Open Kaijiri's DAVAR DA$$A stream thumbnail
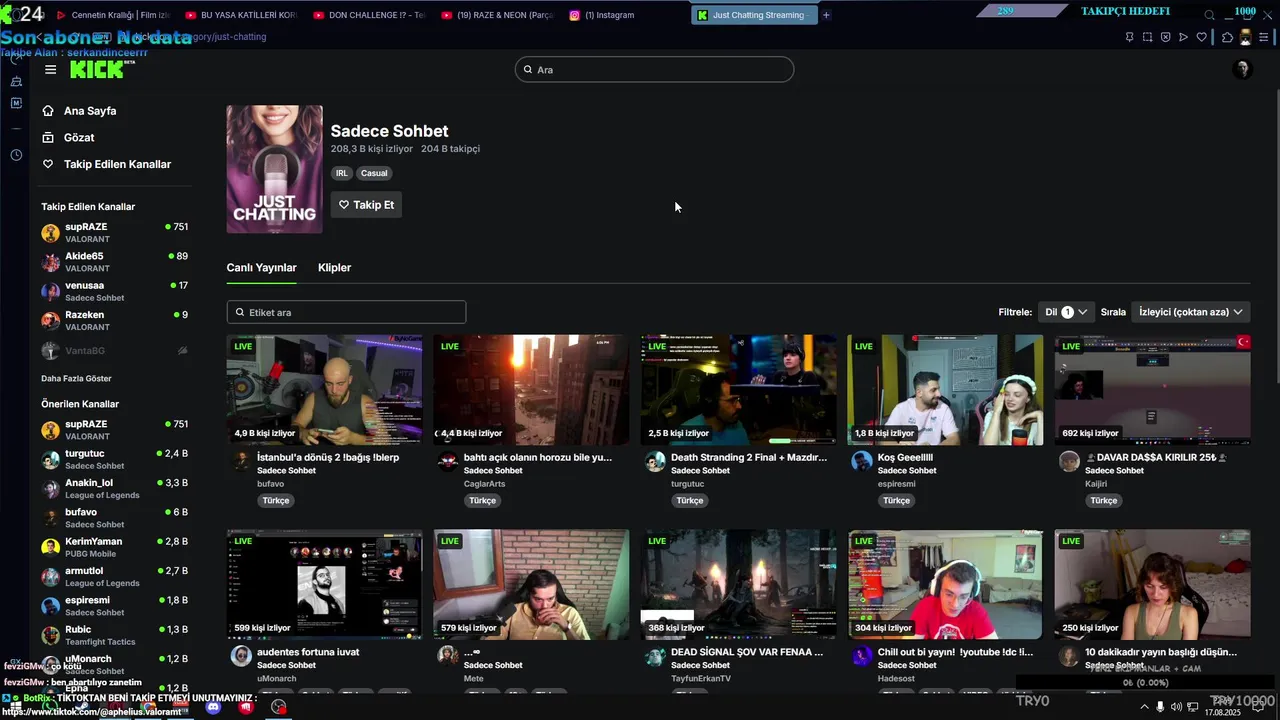The height and width of the screenshot is (720, 1280). point(1152,390)
